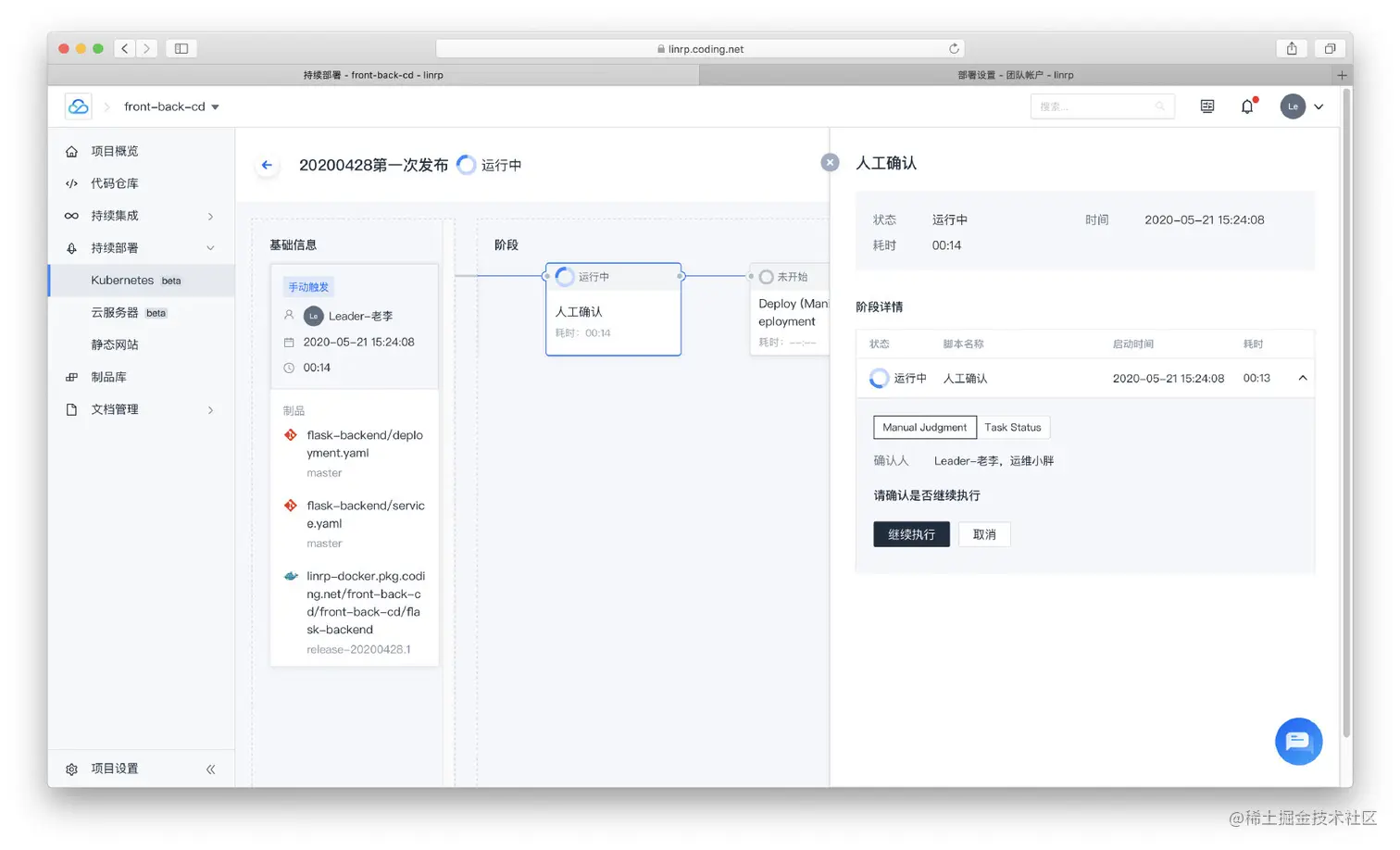Click docker icon beside image artifact
This screenshot has width=1400, height=850.
pos(291,576)
